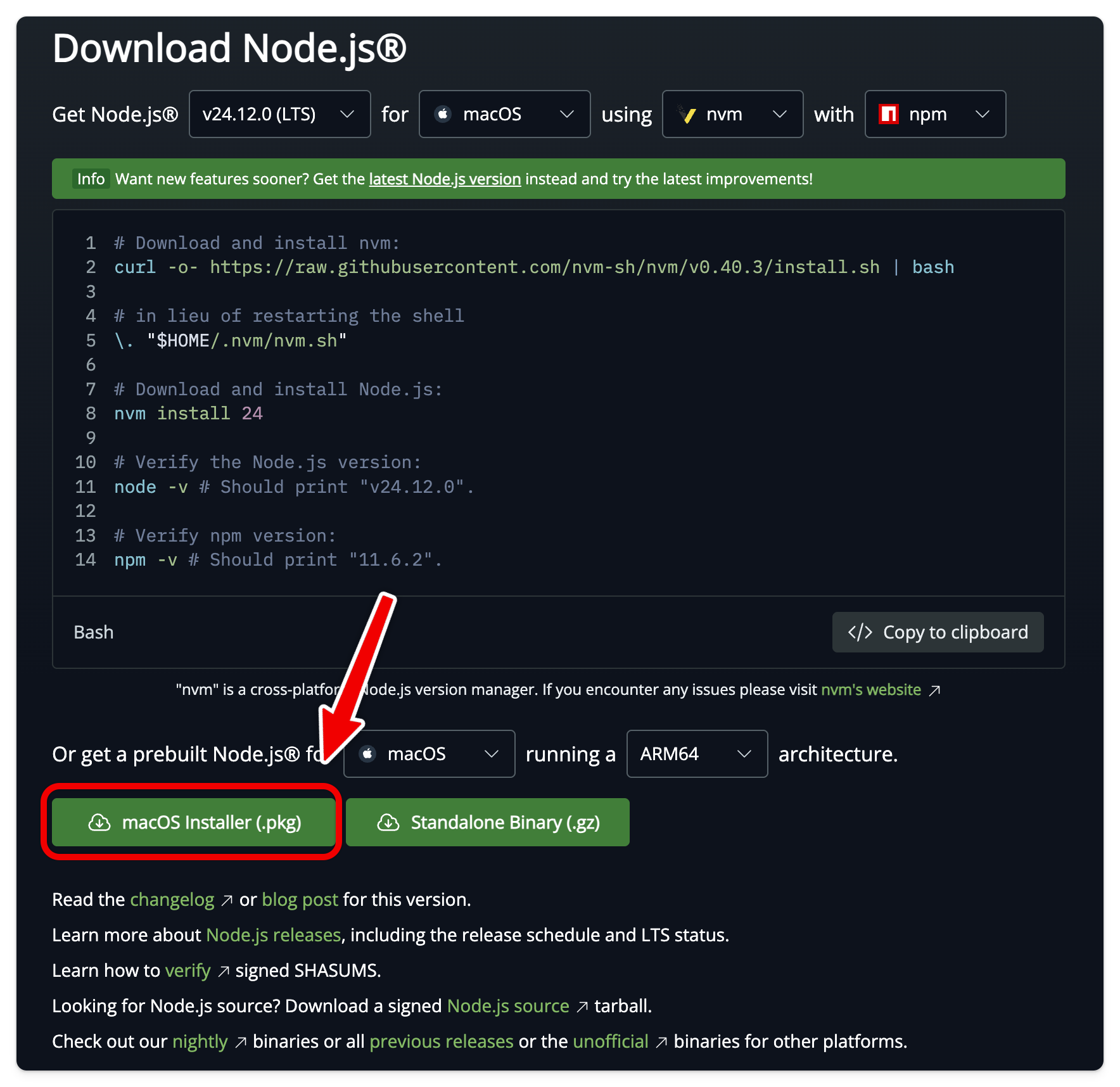Click the Apple icon in prebuilt macOS selector
Screen dimensions: 1120x1087
click(367, 754)
